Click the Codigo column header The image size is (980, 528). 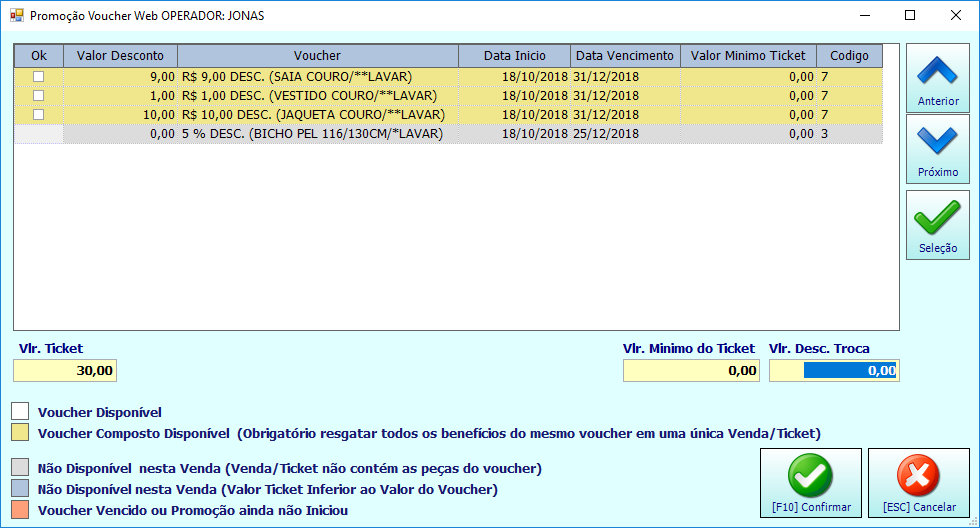pyautogui.click(x=849, y=56)
